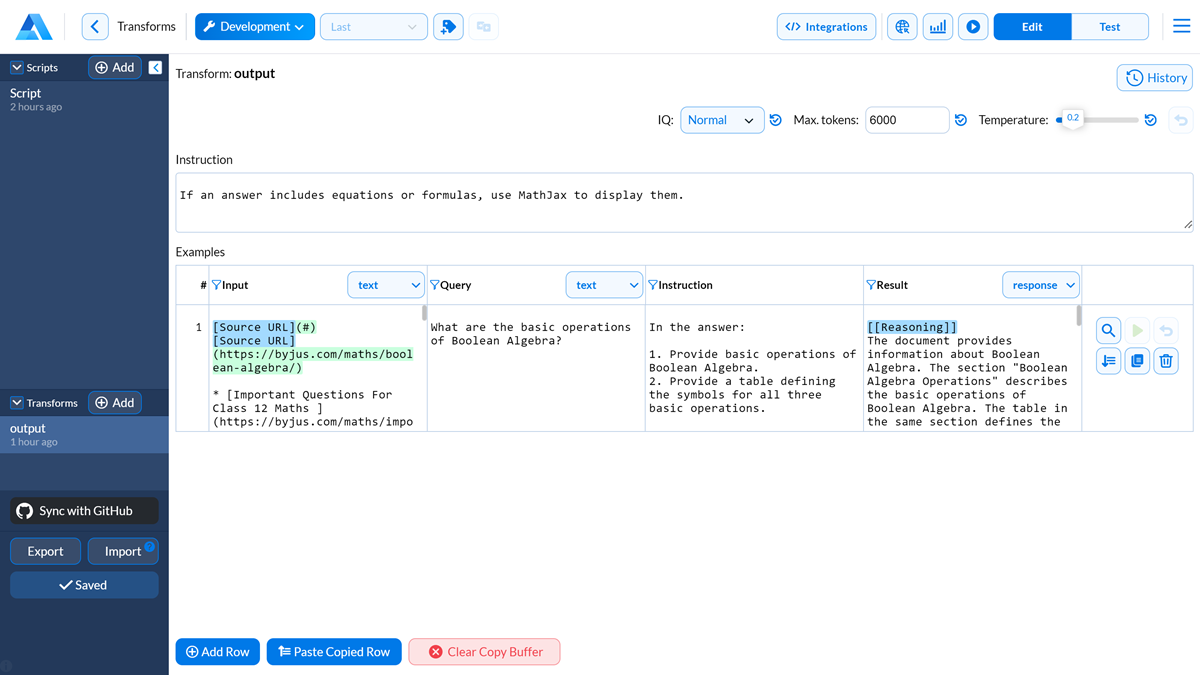Screen dimensions: 1200x675
Task: Open the analytics bar chart icon
Action: click(x=937, y=27)
